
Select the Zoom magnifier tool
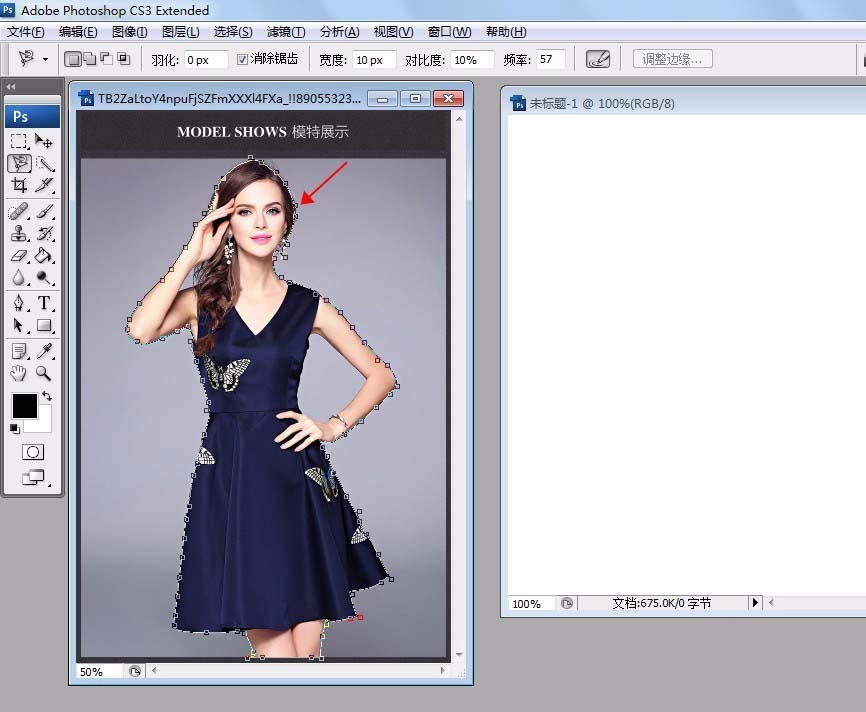(x=45, y=373)
